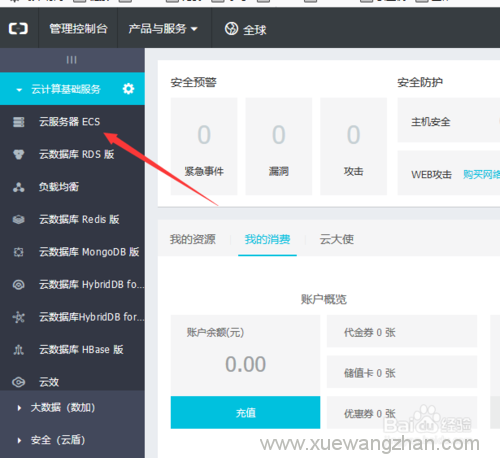This screenshot has height=458, width=500.
Task: Click the WEB攻击 label
Action: pos(431,174)
